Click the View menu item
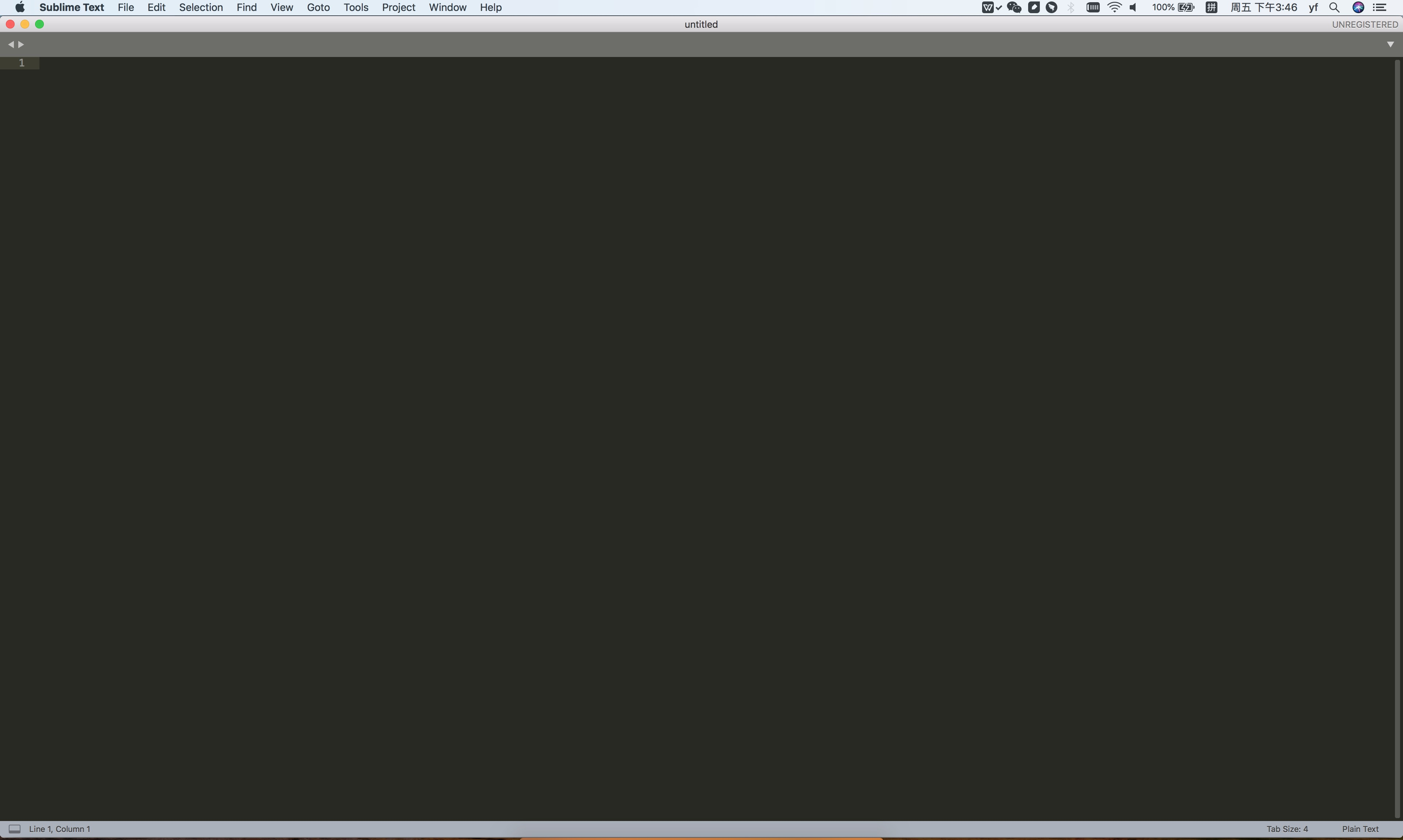 [x=281, y=8]
